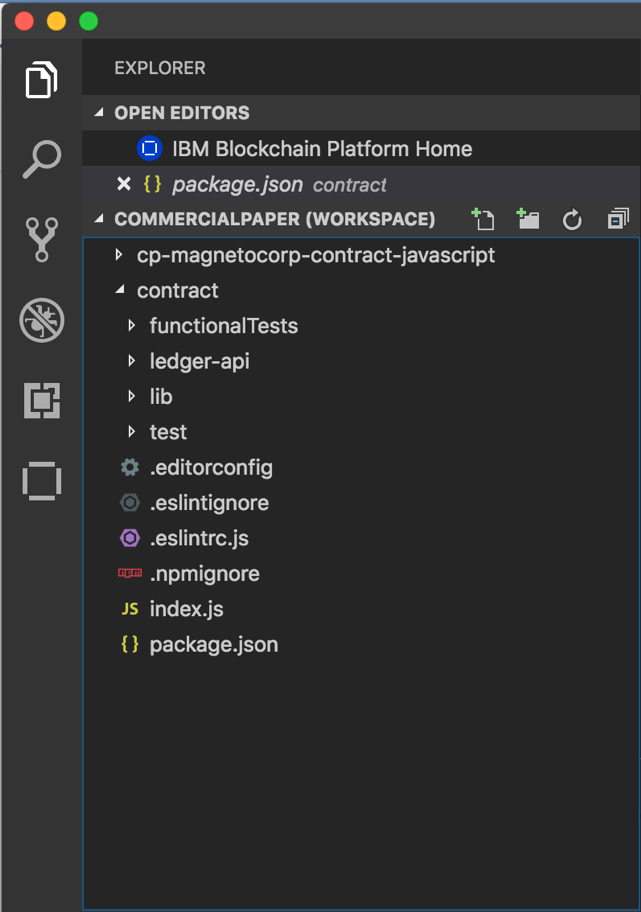Click the blue IBM Blockchain Platform Home icon
641x912 pixels.
[149, 149]
